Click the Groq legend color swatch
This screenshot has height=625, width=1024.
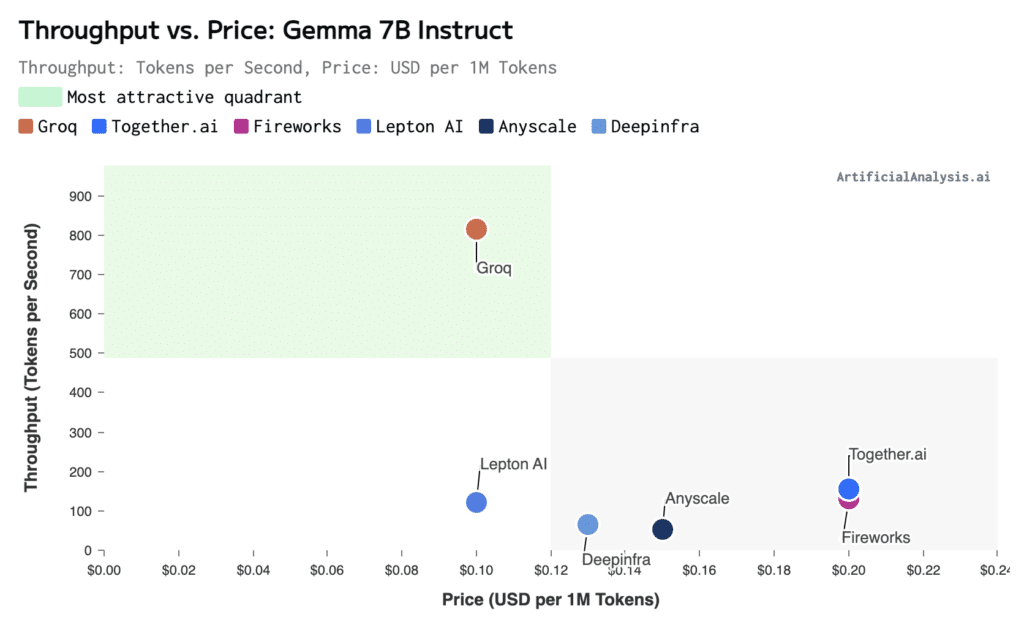[25, 127]
